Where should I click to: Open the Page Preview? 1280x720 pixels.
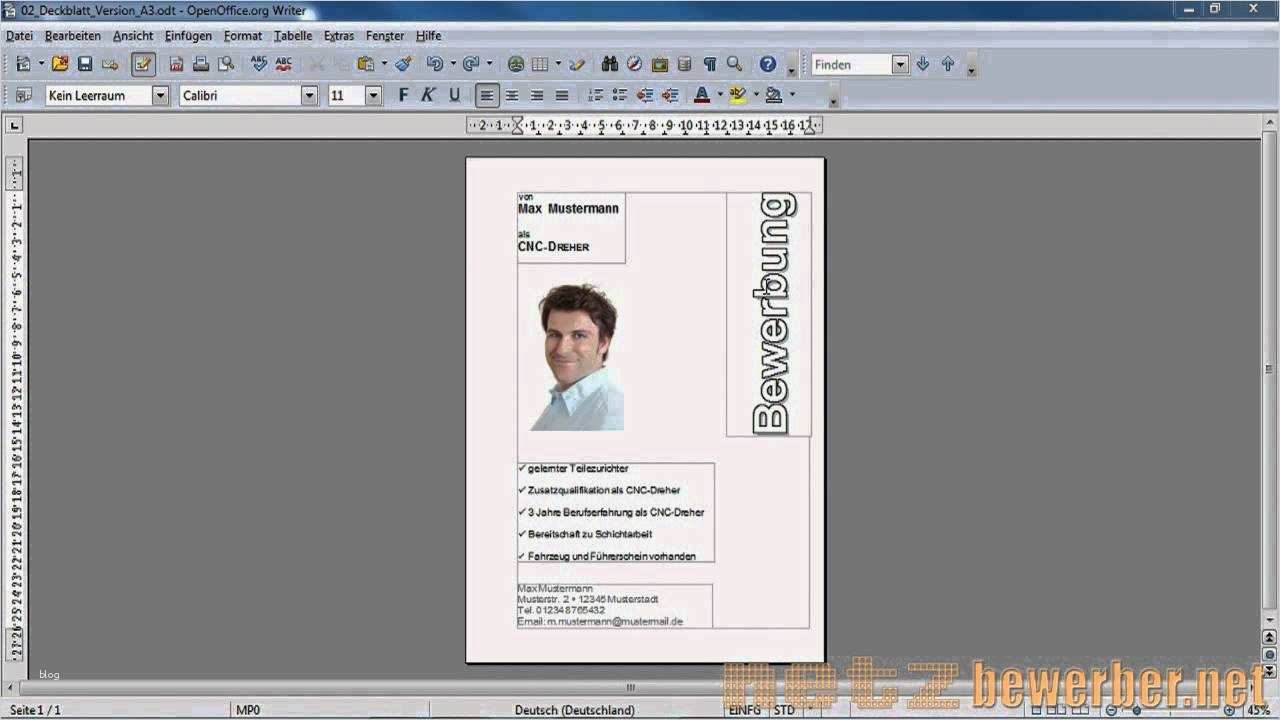228,63
